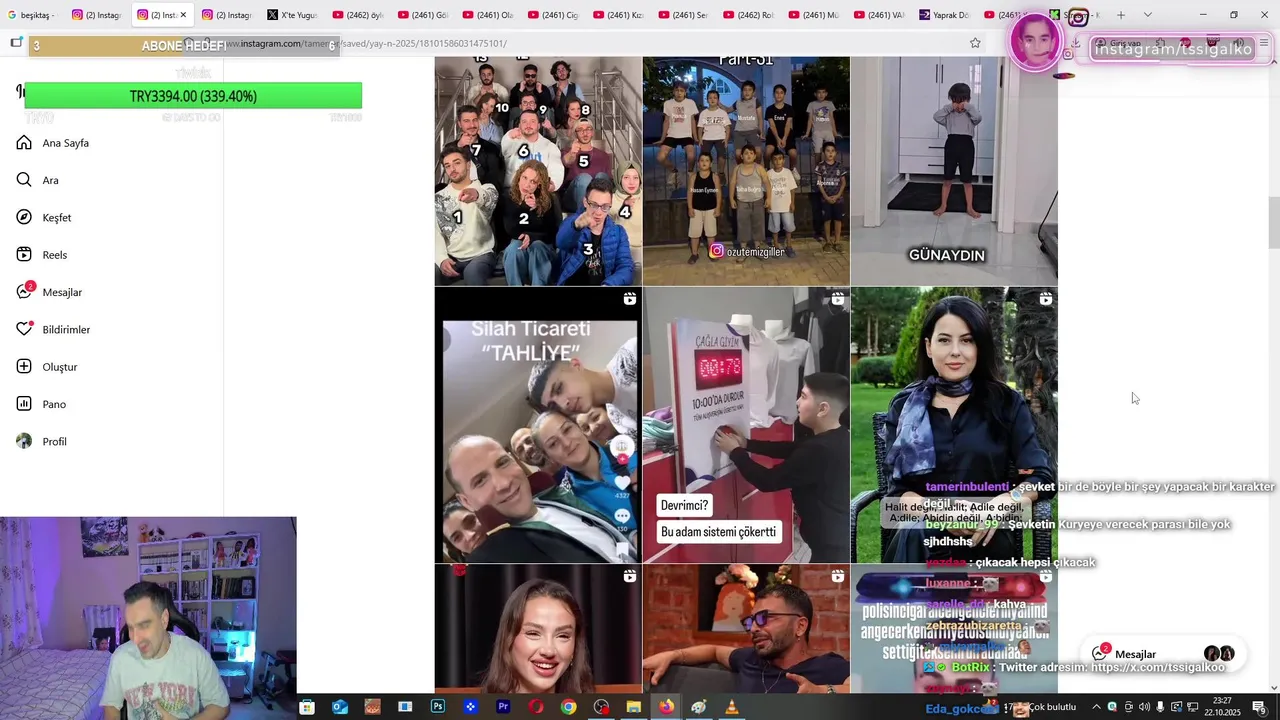The width and height of the screenshot is (1280, 720).
Task: Open the taskbar clock showing 23:27
Action: (x=1222, y=706)
